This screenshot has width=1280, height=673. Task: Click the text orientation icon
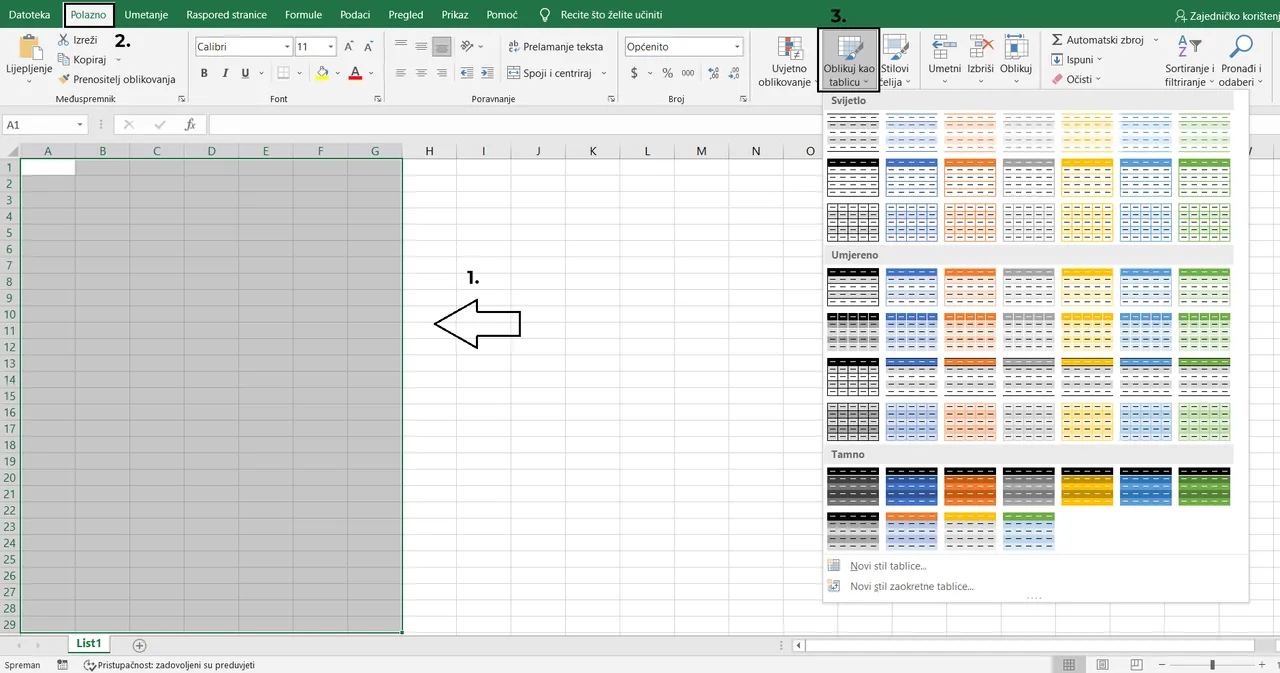(467, 46)
